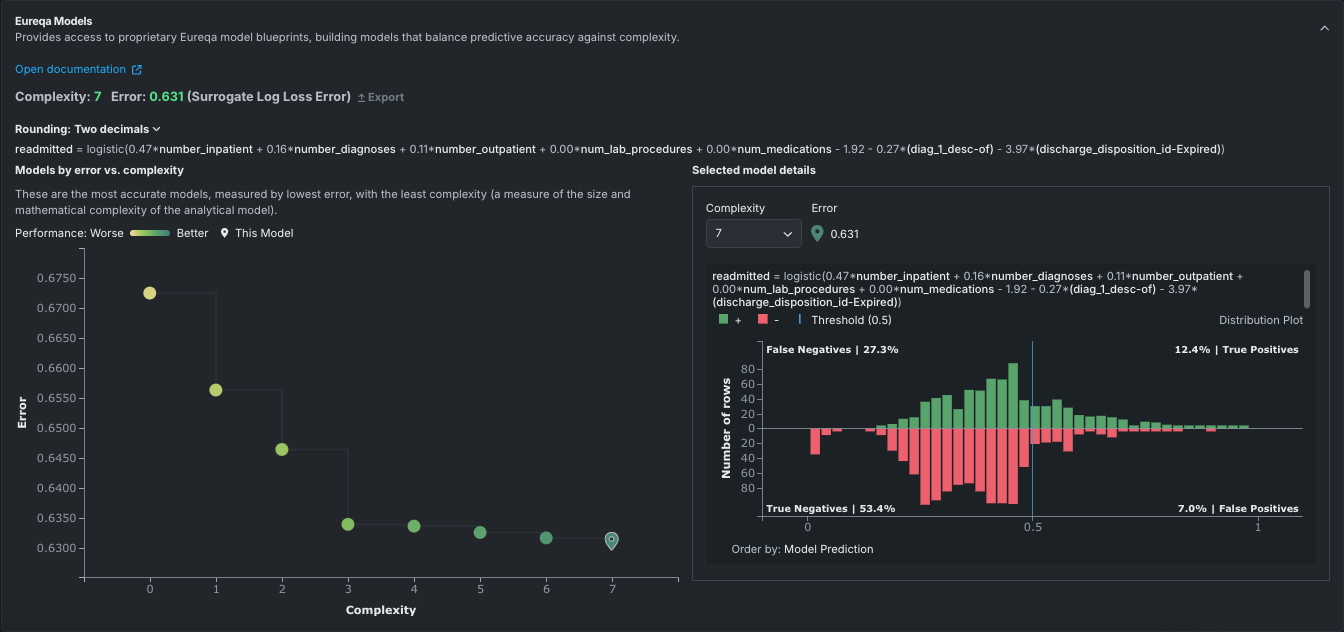
Task: Collapse the Eureqa Models section chevron
Action: pos(1324,29)
